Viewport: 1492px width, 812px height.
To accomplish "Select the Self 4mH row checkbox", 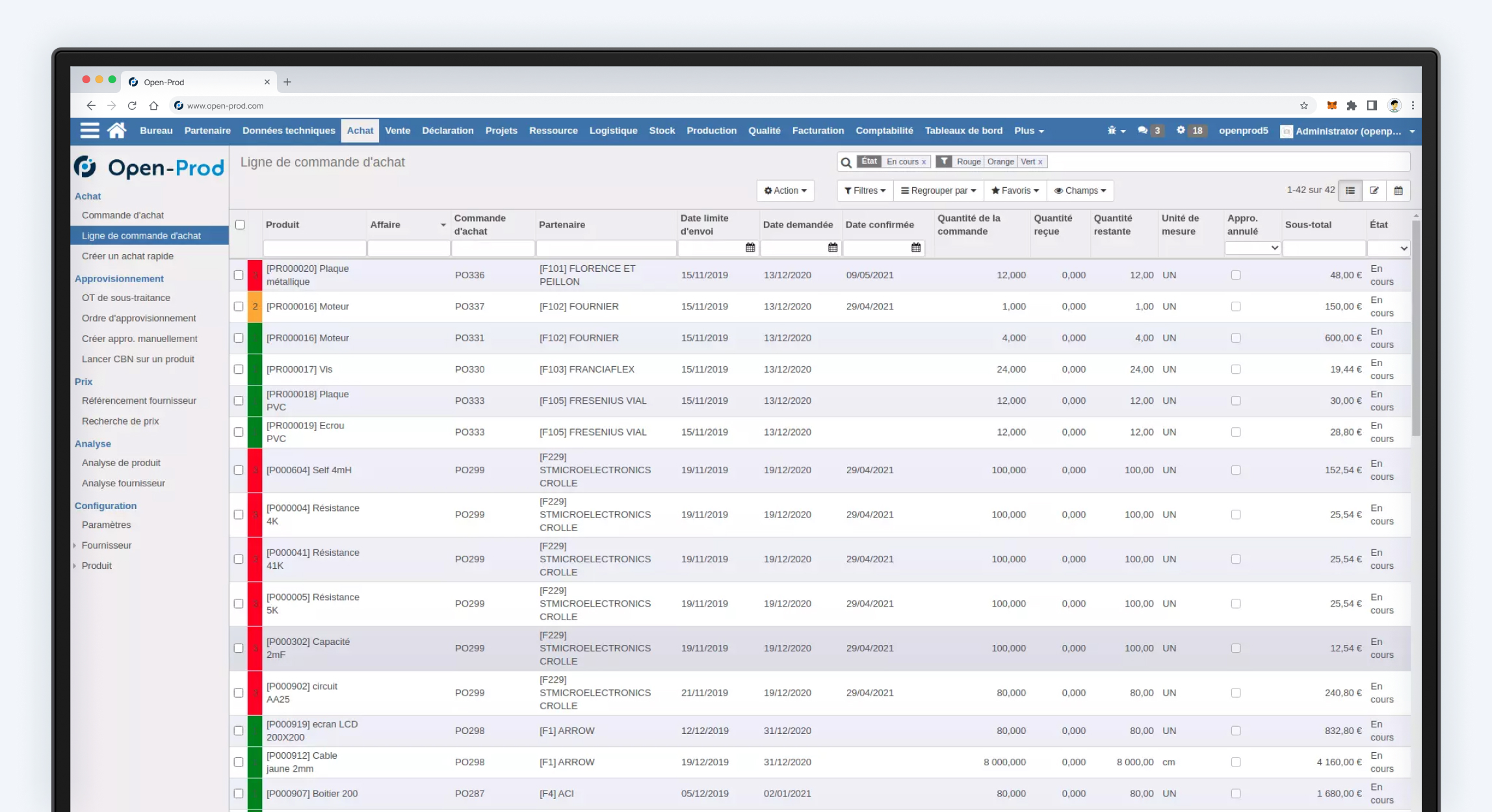I will pos(239,470).
